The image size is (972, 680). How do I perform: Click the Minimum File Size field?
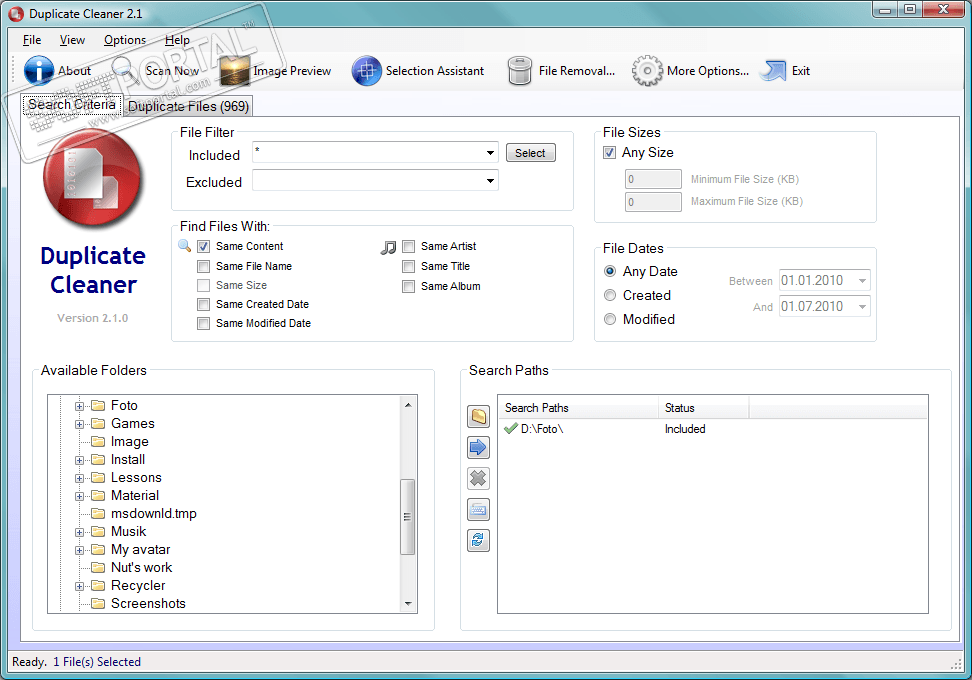(x=653, y=179)
